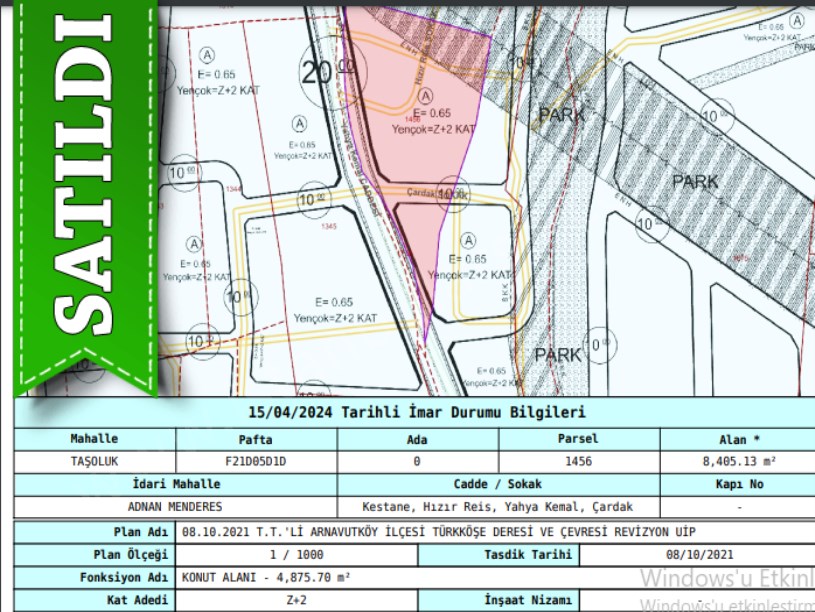Viewport: 815px width, 612px height.
Task: Click the TAŞOLUK cell
Action: (94, 462)
